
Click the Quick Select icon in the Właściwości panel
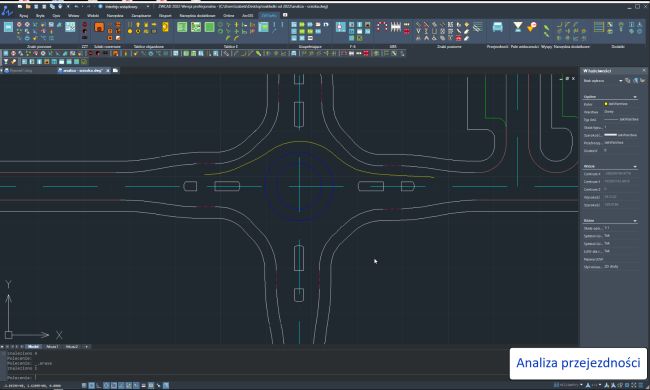click(642, 81)
